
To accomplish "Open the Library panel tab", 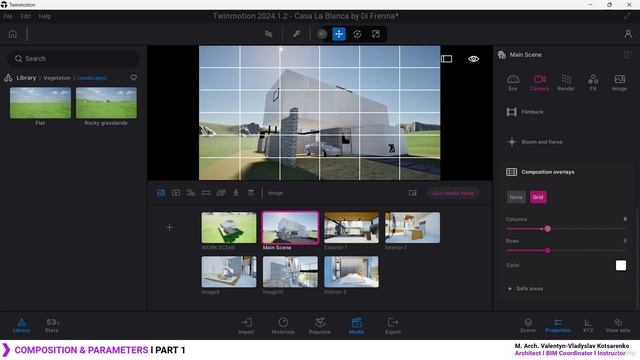I will (x=21, y=326).
